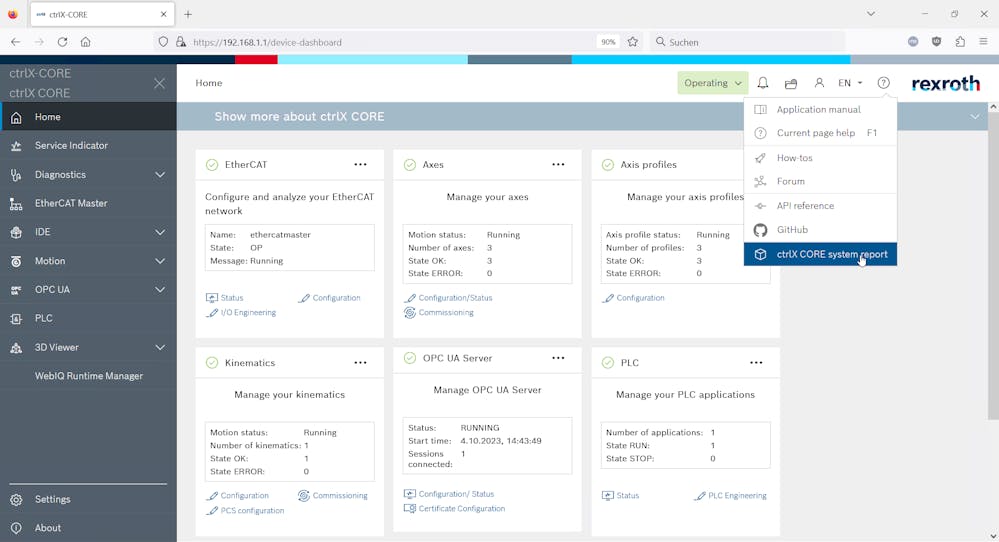The image size is (999, 542).
Task: Expand the Motion sidebar section
Action: [160, 261]
